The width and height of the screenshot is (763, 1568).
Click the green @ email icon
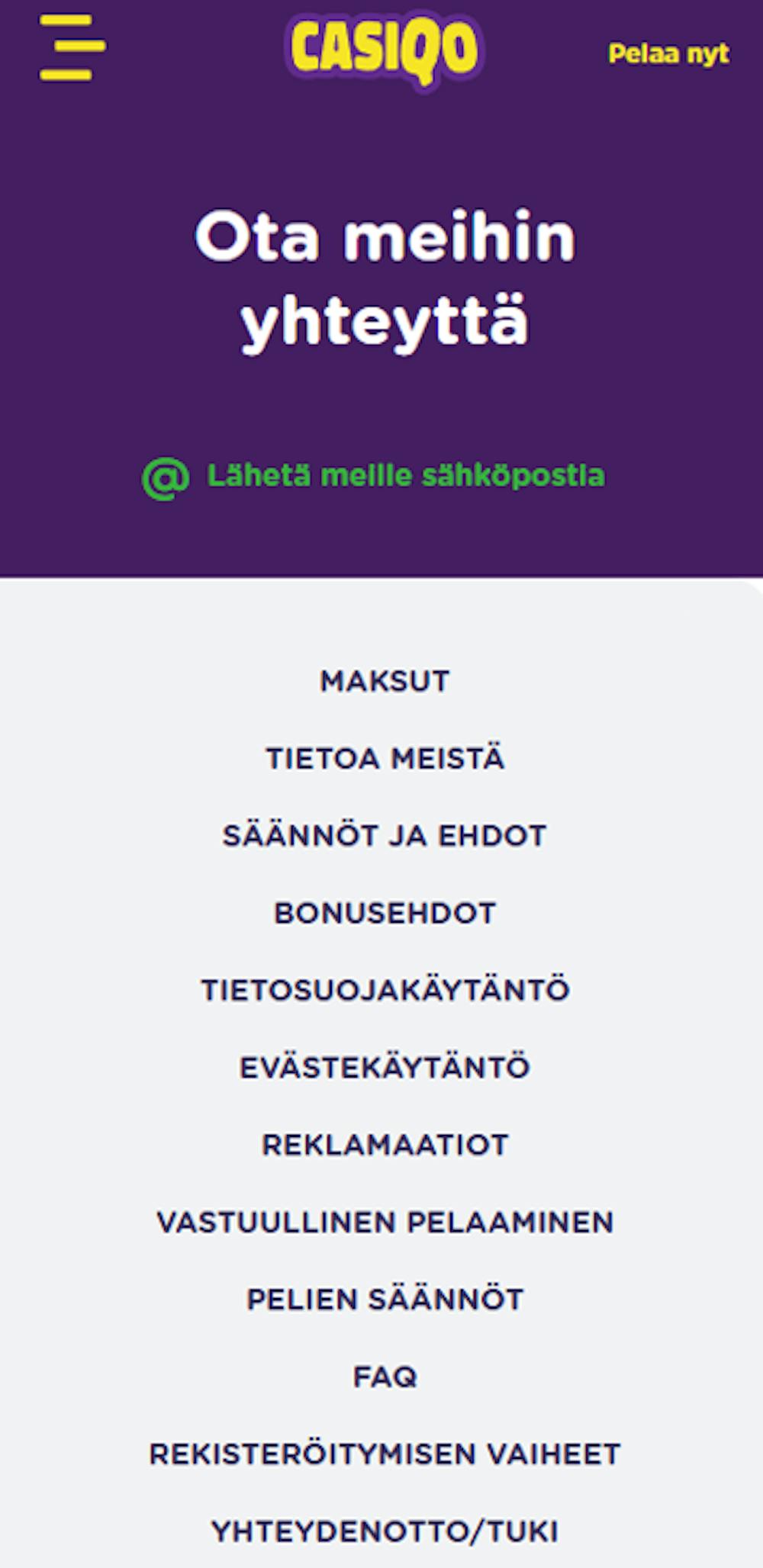166,478
